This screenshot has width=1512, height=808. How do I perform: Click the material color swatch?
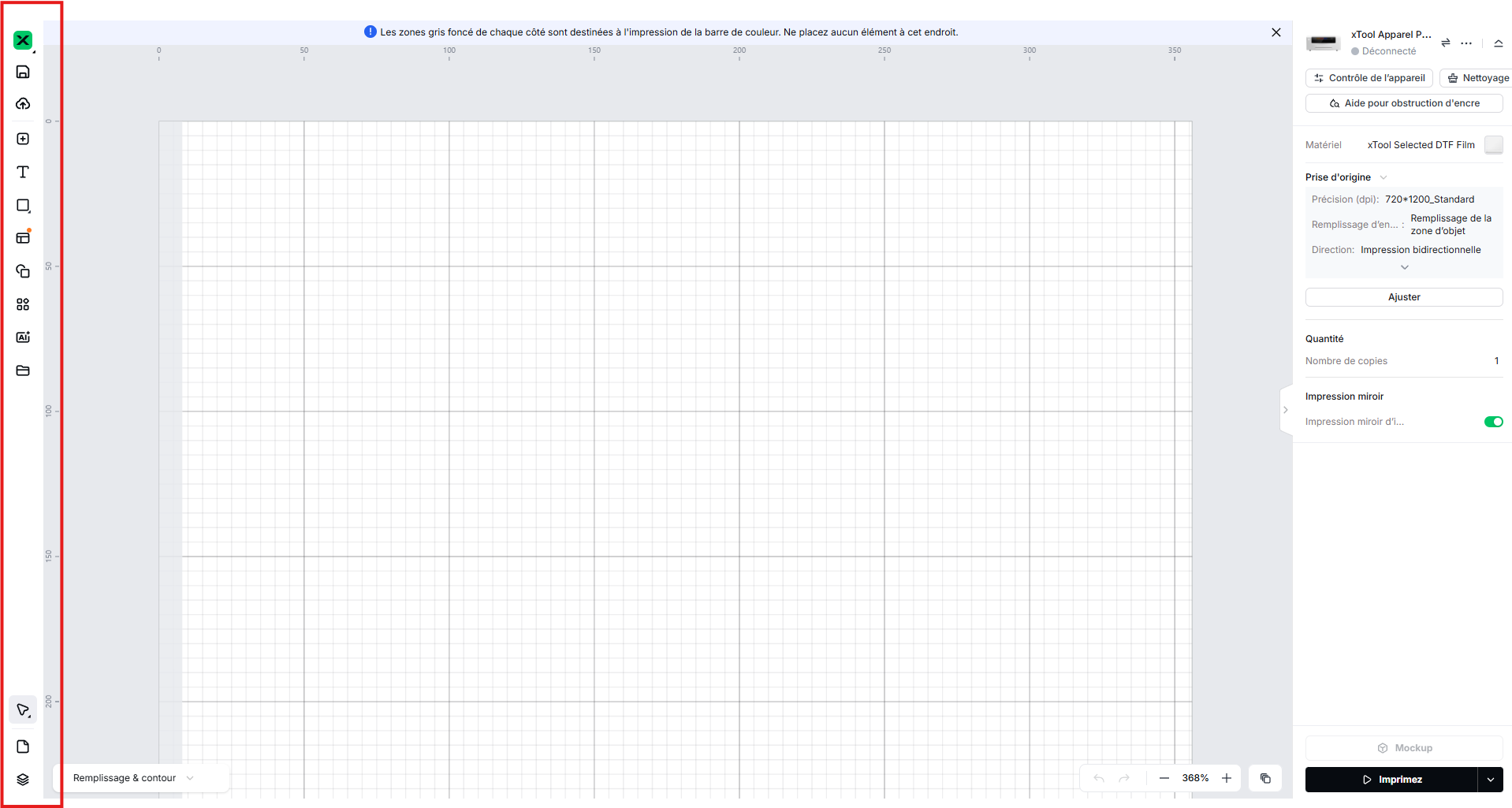pos(1493,145)
